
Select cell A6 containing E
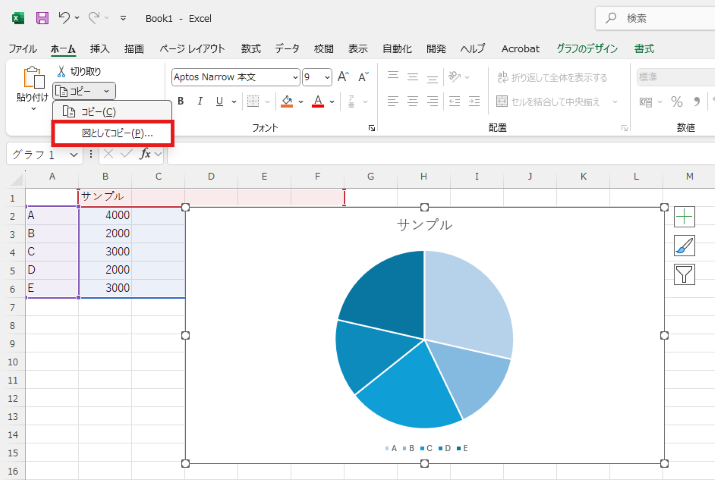pyautogui.click(x=52, y=288)
